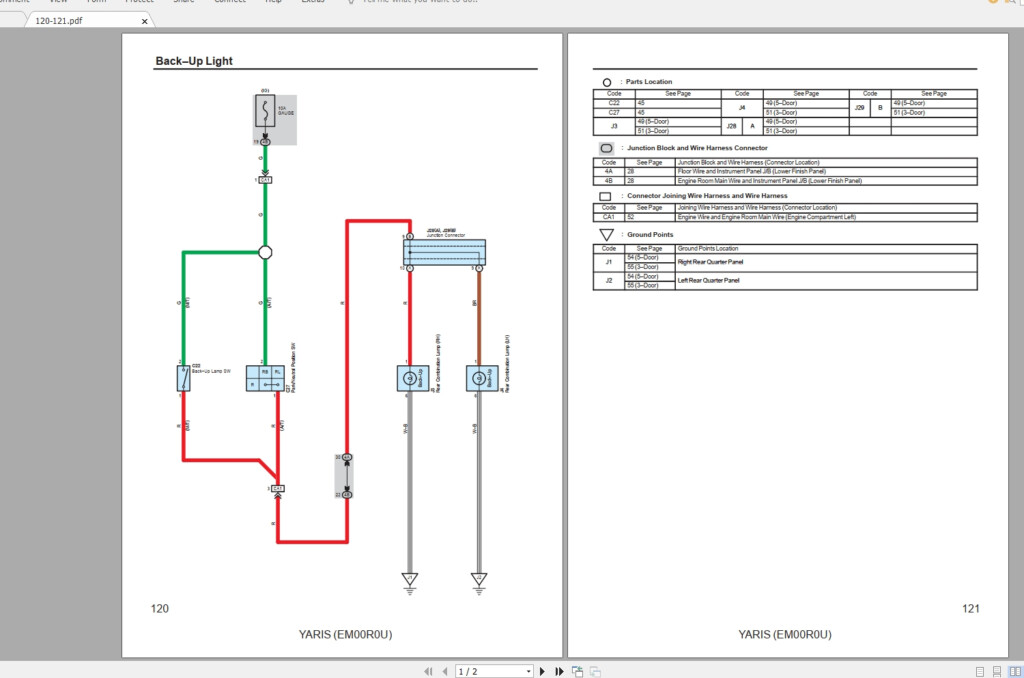This screenshot has height=678, width=1024.
Task: Click the Park/Neutral Position SW component
Action: (x=265, y=378)
